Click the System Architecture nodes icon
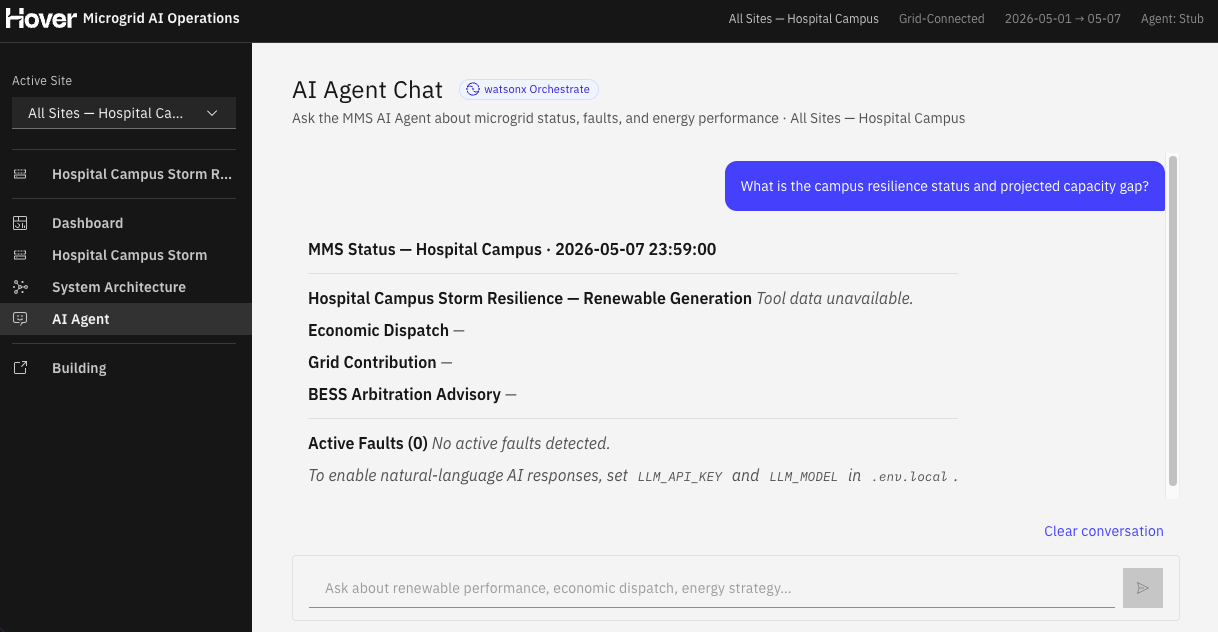The height and width of the screenshot is (632, 1218). [x=20, y=287]
